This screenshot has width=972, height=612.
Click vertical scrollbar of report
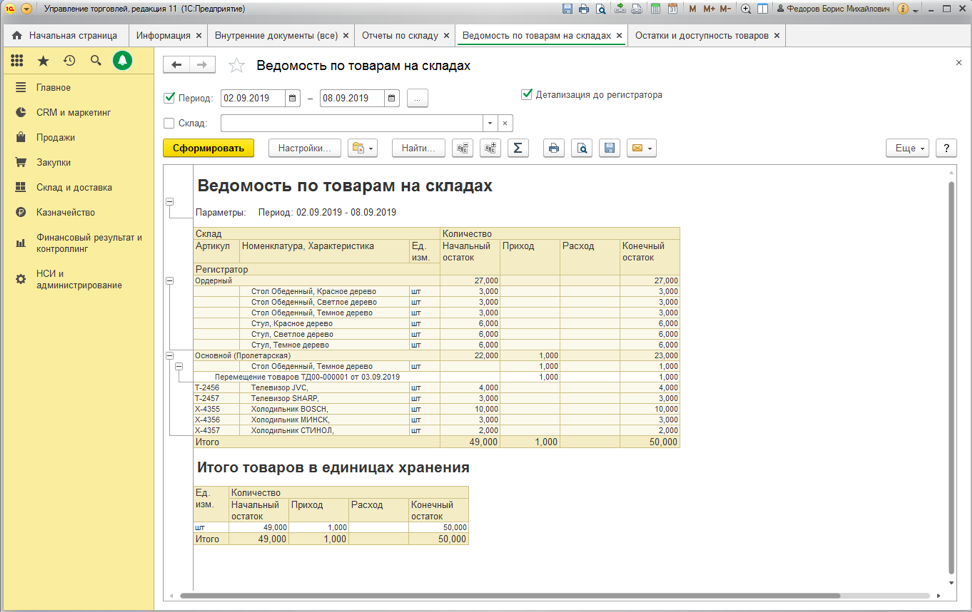[952, 378]
